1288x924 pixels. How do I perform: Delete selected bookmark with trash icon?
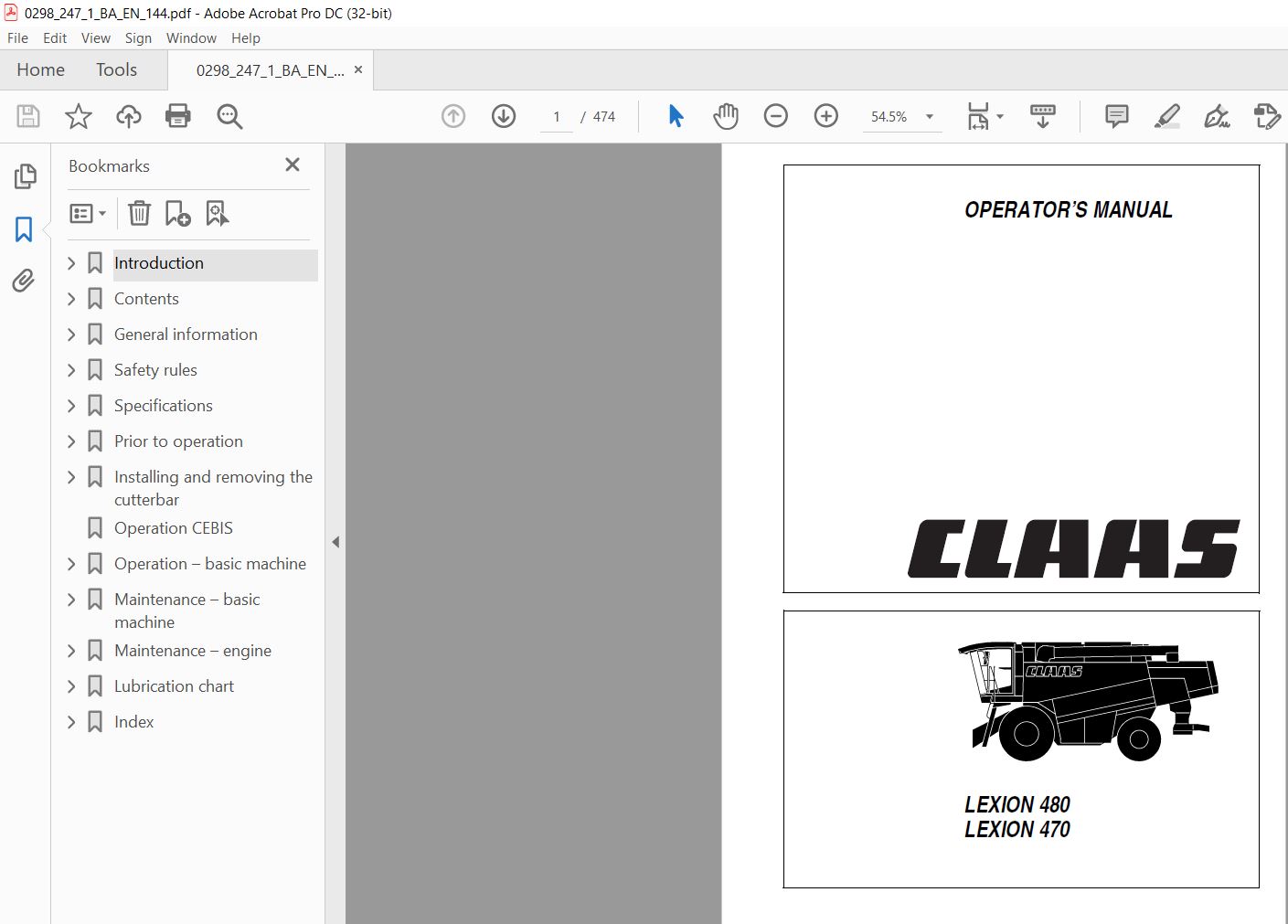pos(139,213)
